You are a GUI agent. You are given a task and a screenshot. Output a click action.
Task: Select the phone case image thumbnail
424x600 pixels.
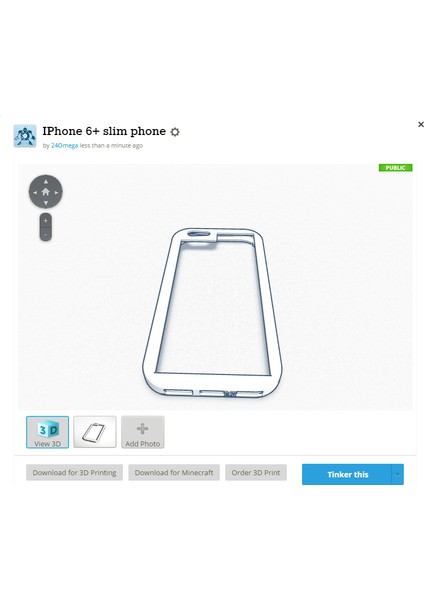click(x=95, y=432)
